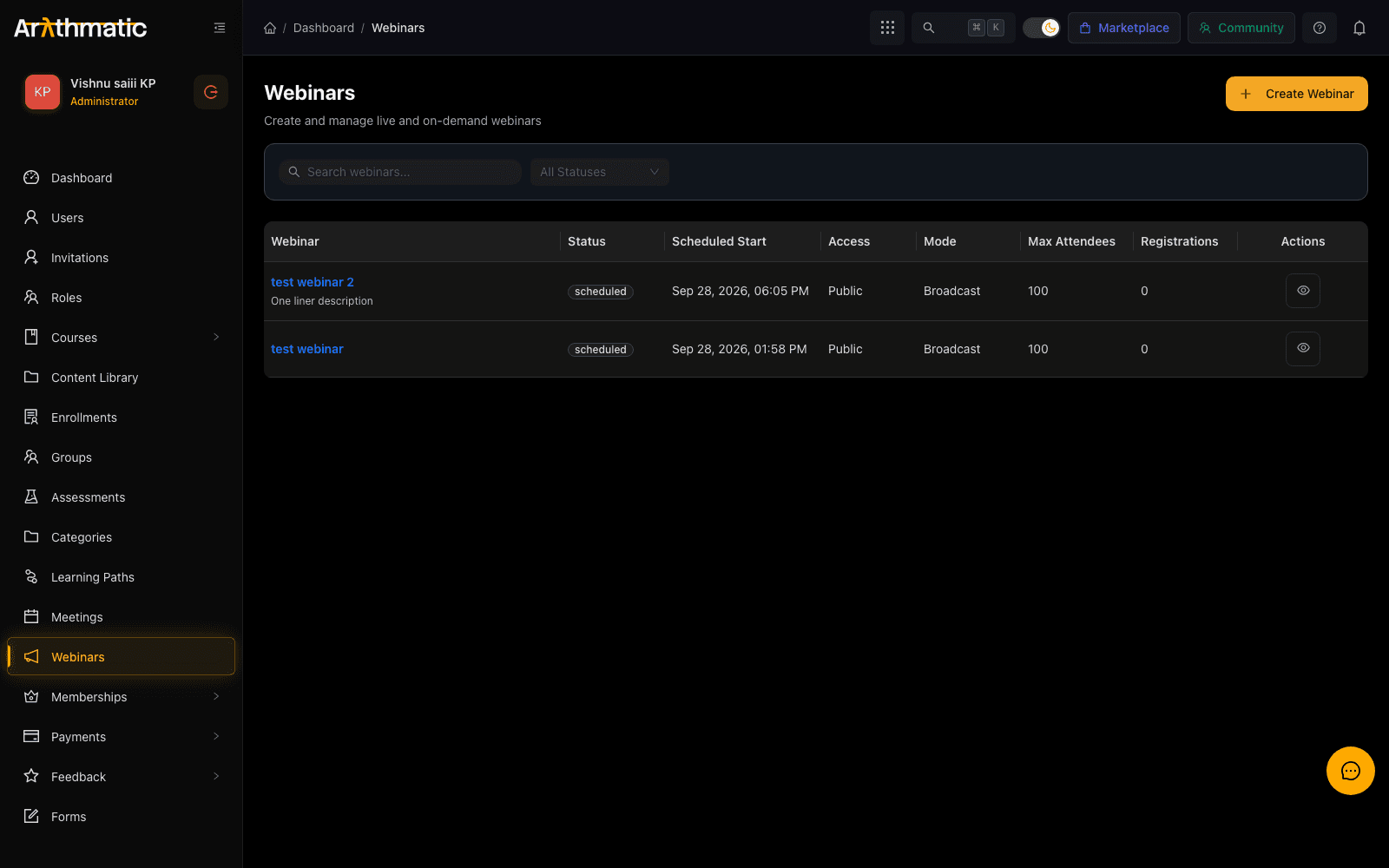This screenshot has height=868, width=1389.
Task: Open the Community button
Action: [1241, 28]
